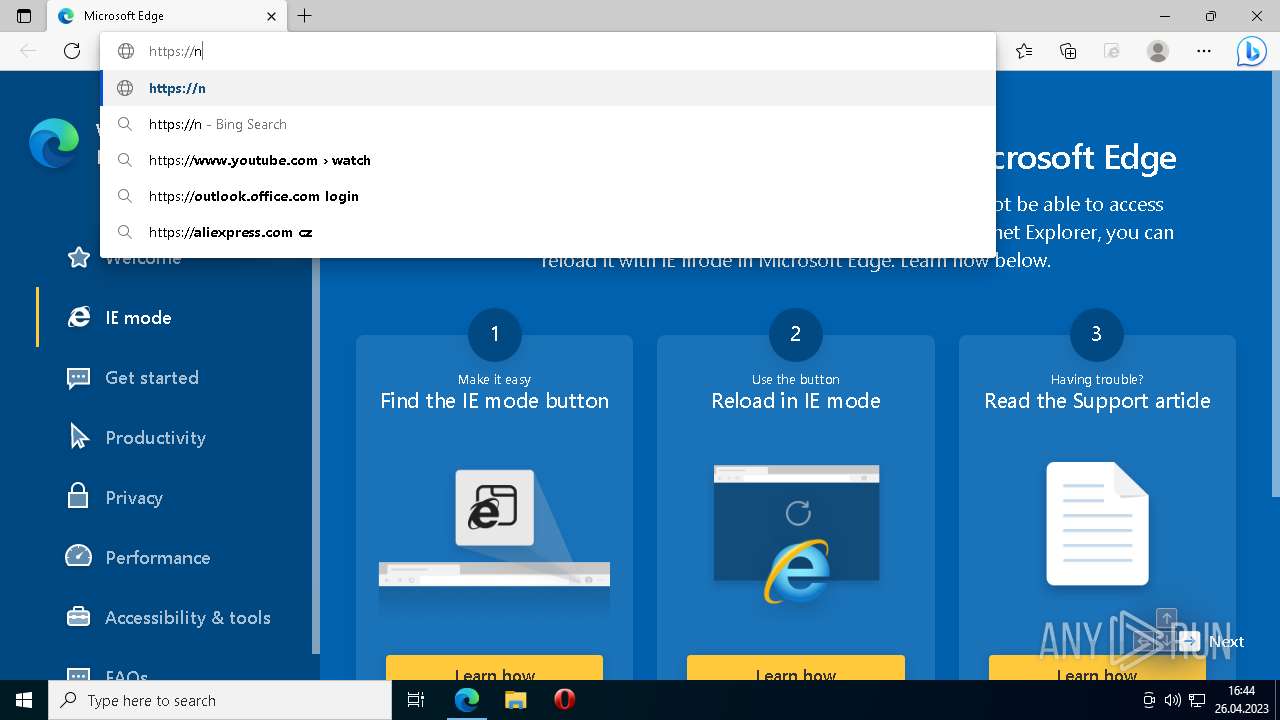Click the Find the IE mode button heading

[494, 401]
